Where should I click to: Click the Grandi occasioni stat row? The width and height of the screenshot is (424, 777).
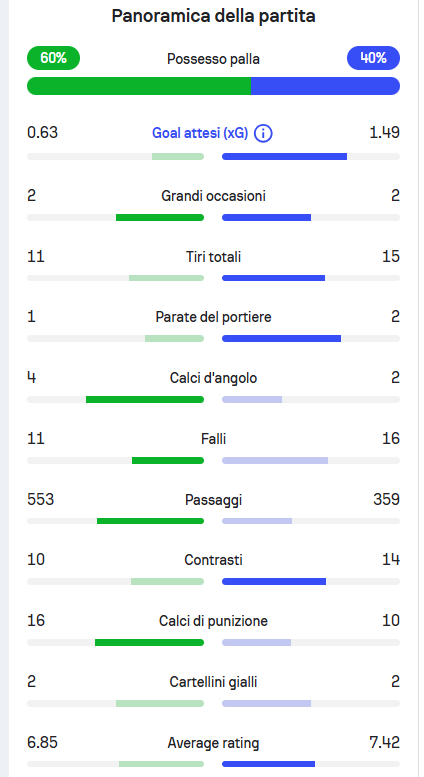pyautogui.click(x=213, y=205)
